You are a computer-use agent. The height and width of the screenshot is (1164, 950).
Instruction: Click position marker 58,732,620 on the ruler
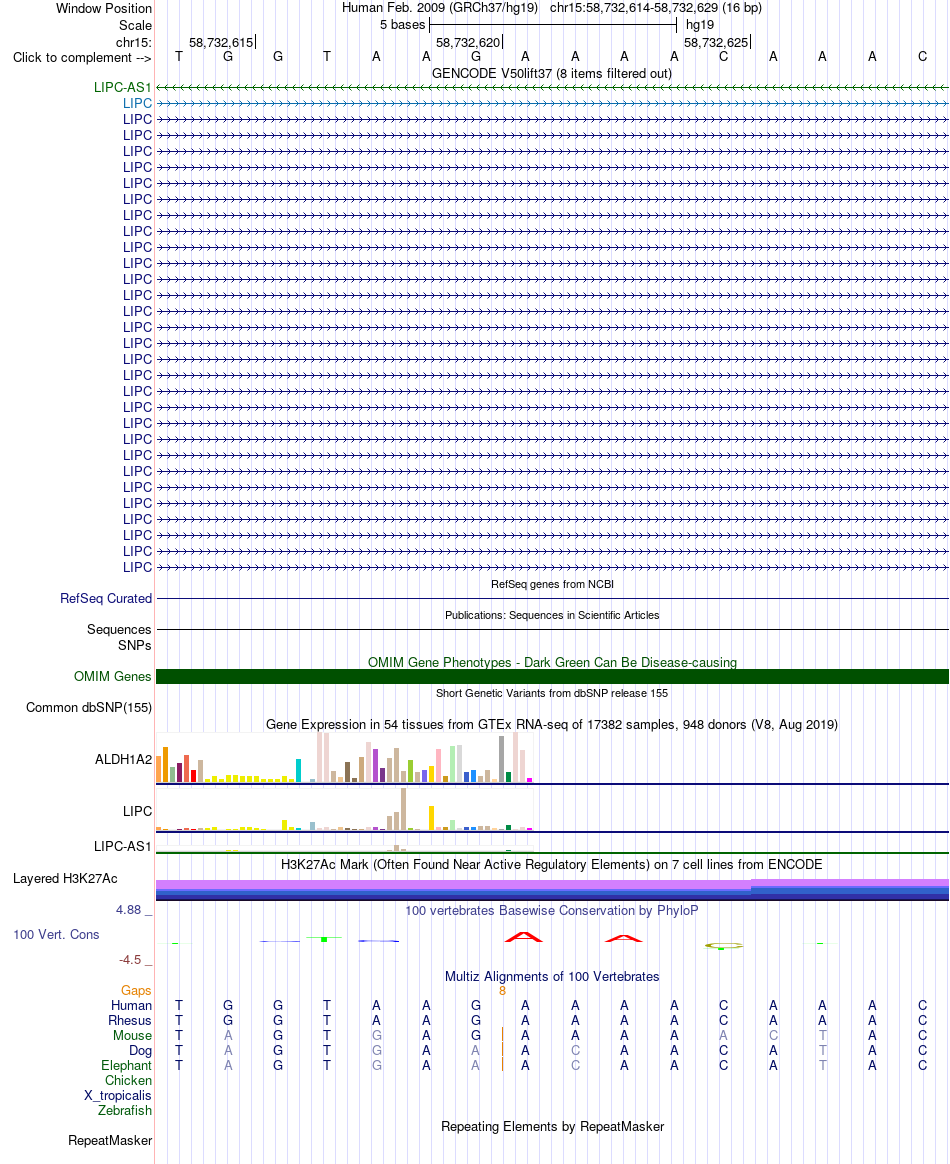tap(468, 42)
